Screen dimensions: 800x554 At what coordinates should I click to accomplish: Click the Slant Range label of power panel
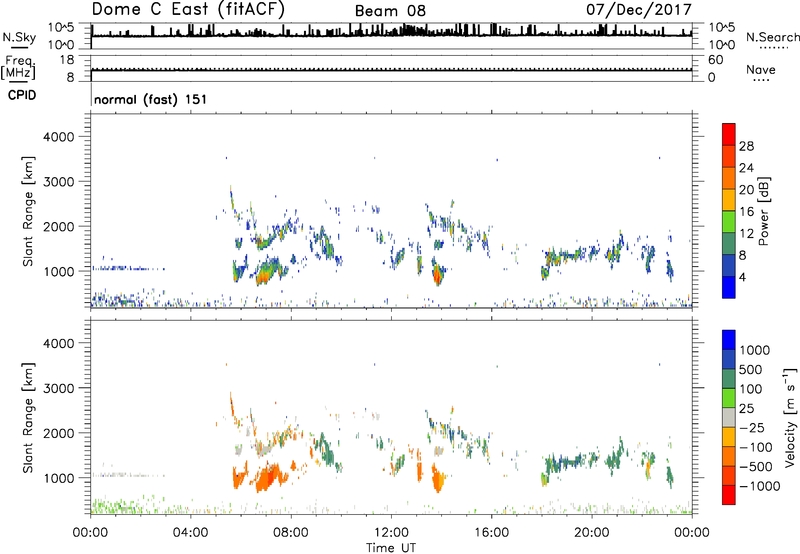(x=28, y=211)
